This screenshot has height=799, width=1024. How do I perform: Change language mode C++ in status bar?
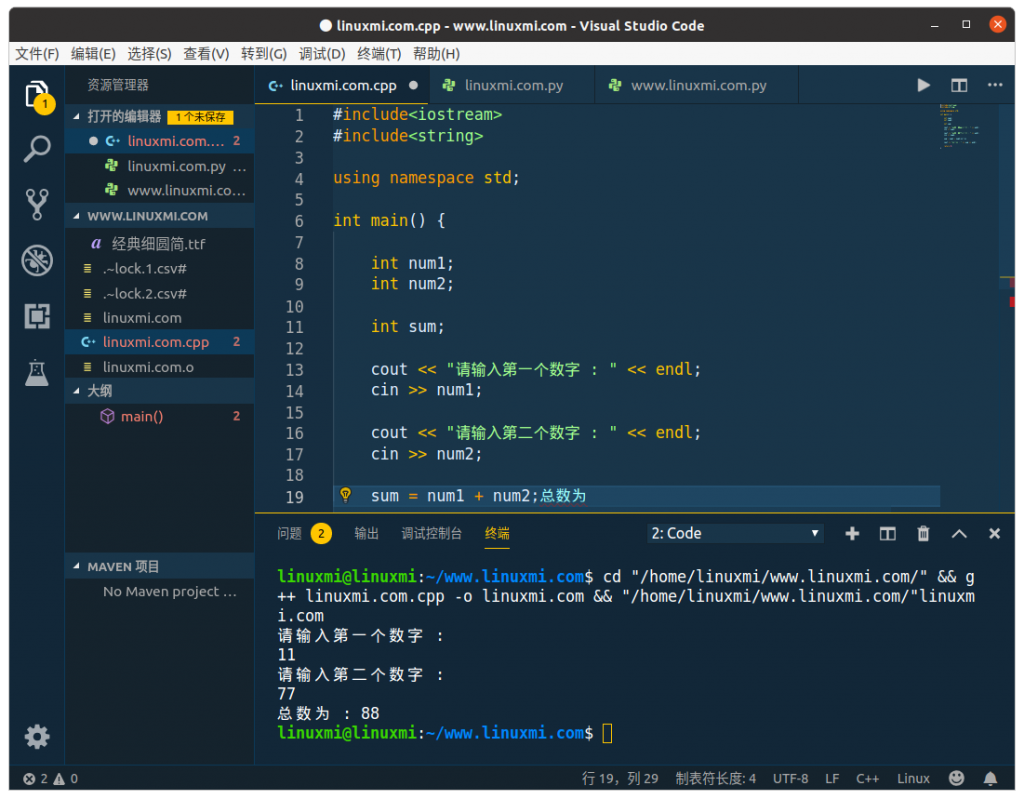(x=867, y=778)
